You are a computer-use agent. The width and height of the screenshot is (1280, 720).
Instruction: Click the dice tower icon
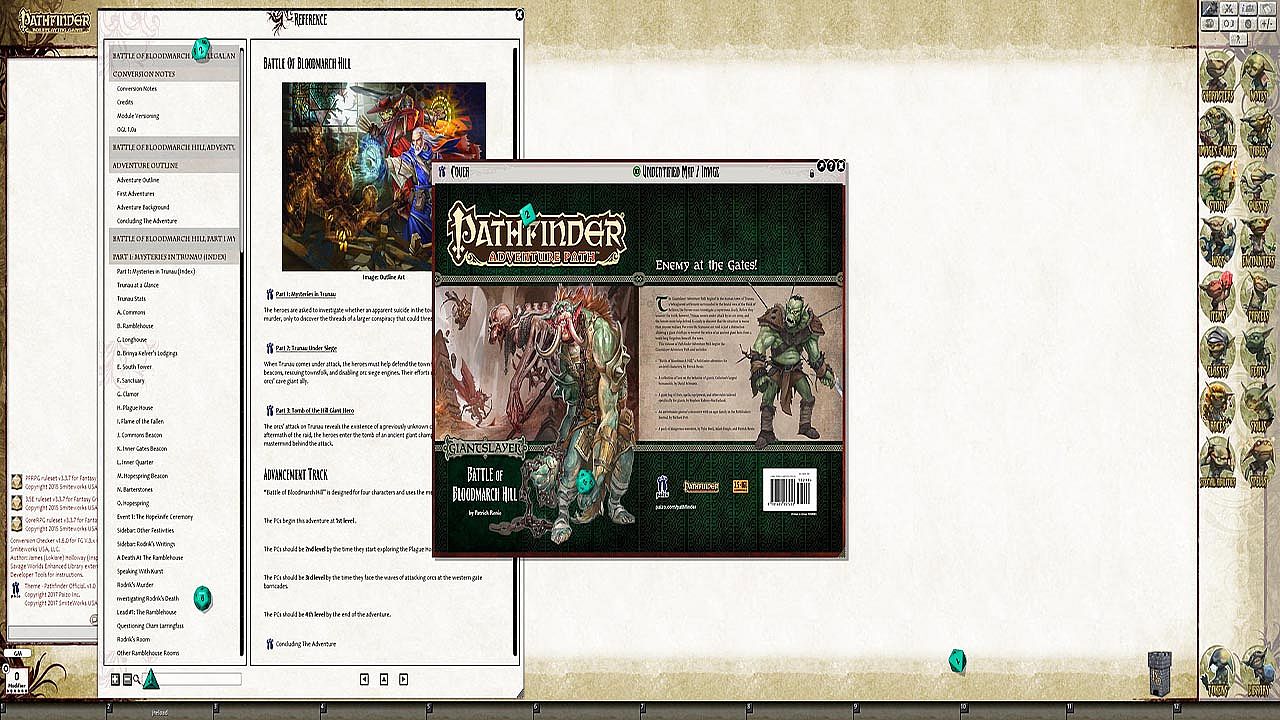click(1158, 675)
